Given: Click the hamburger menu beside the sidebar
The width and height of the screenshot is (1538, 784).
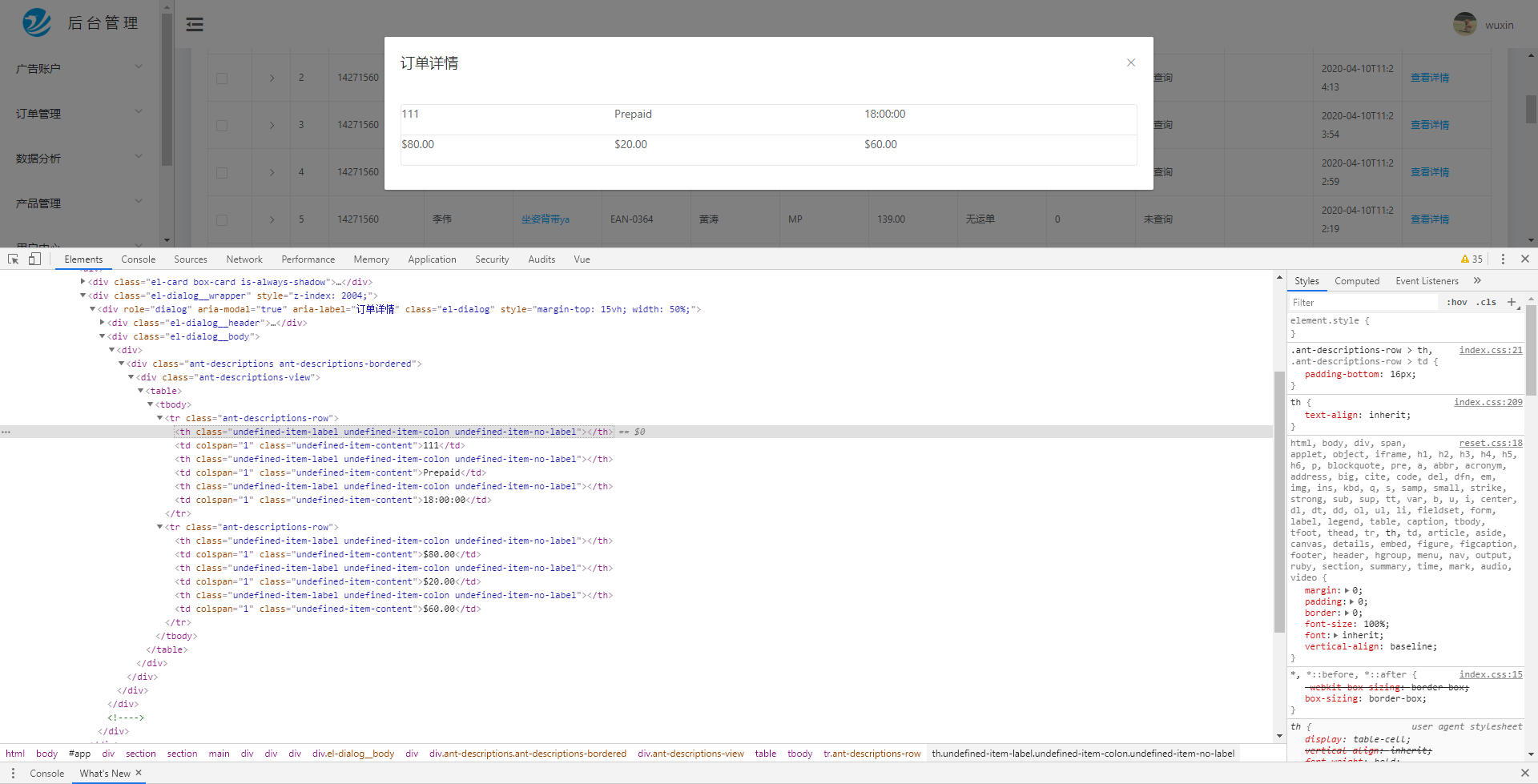Looking at the screenshot, I should [x=195, y=25].
